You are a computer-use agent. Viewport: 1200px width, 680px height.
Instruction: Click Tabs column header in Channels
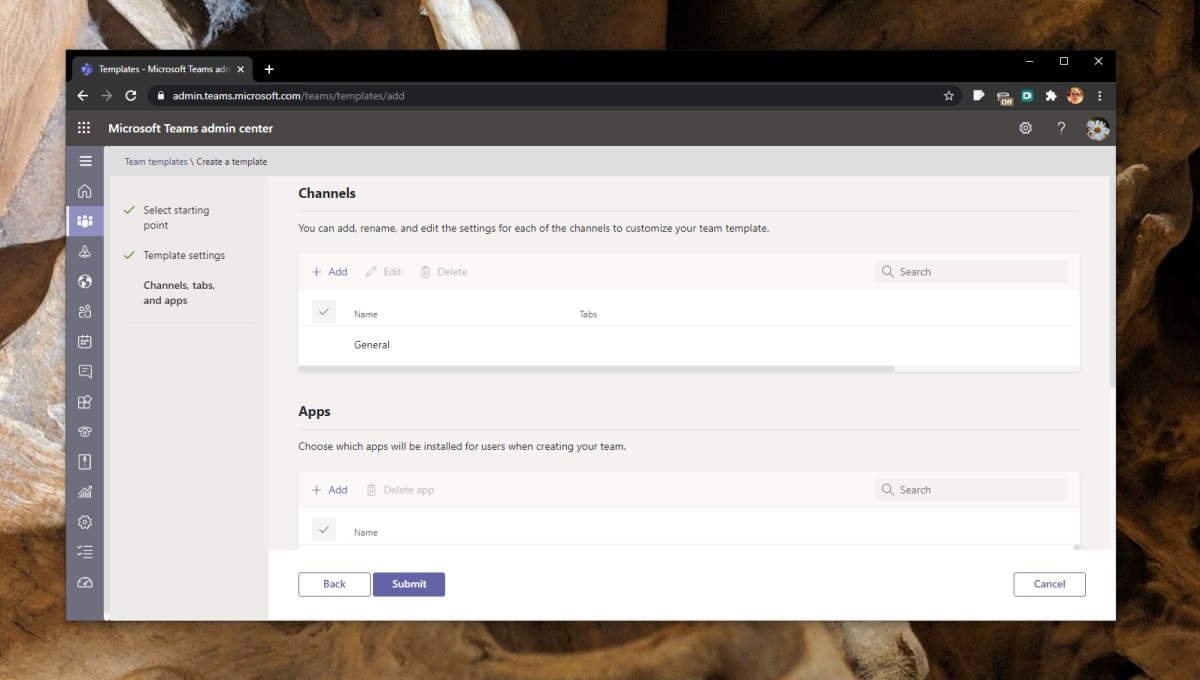(x=588, y=314)
